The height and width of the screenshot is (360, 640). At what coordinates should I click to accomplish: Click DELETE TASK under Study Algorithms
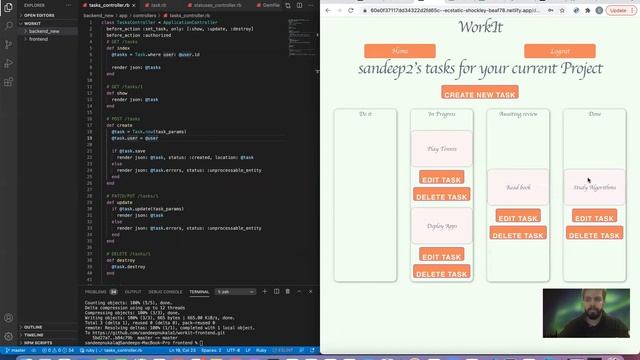coord(595,233)
